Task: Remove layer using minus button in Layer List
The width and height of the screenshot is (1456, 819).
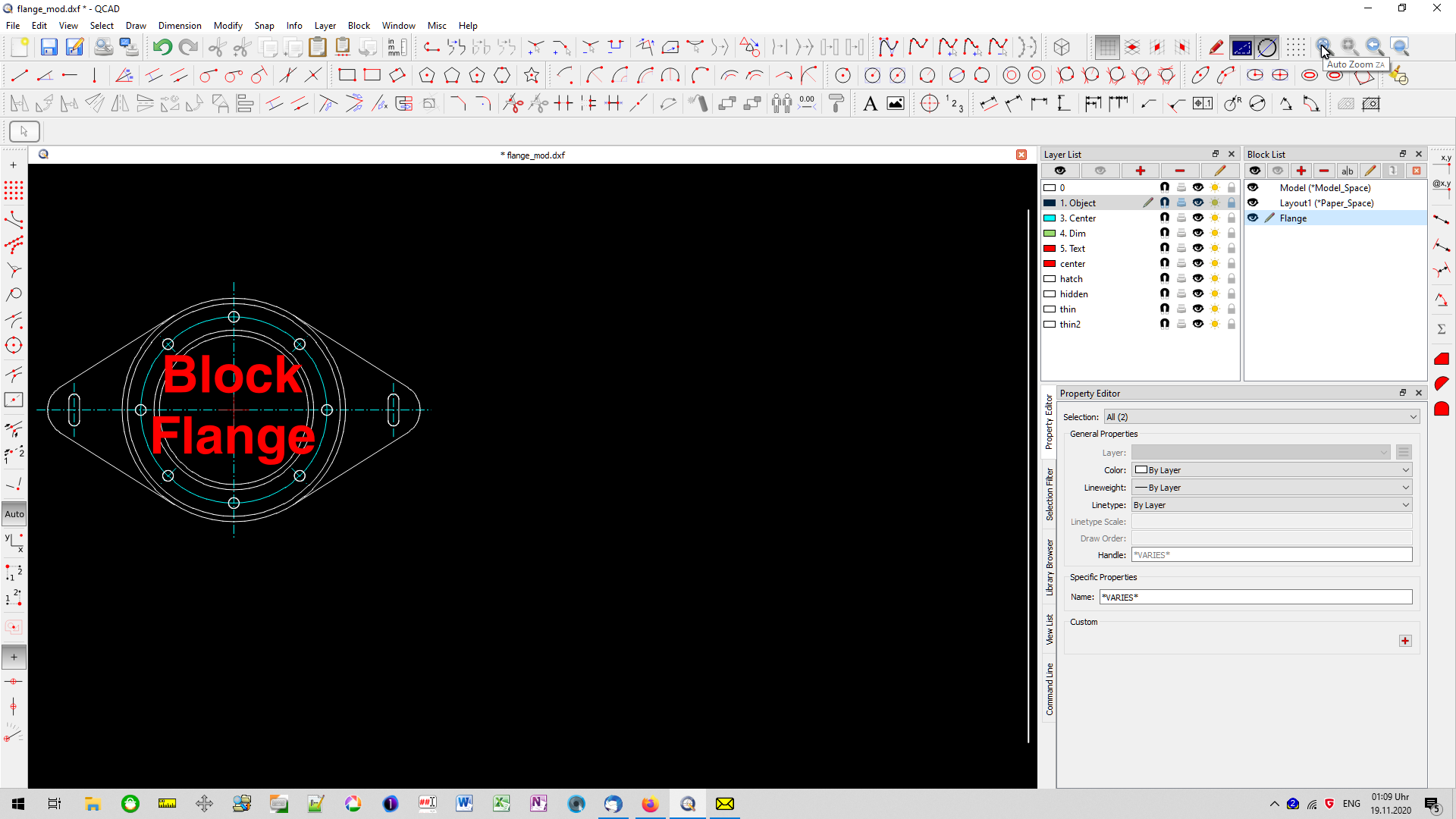Action: [x=1179, y=171]
